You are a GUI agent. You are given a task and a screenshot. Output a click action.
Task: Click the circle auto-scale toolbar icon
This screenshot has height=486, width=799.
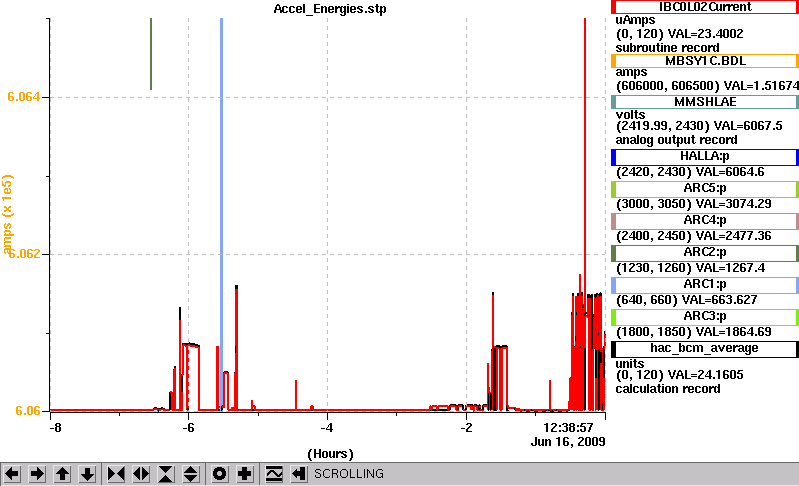[x=220, y=474]
